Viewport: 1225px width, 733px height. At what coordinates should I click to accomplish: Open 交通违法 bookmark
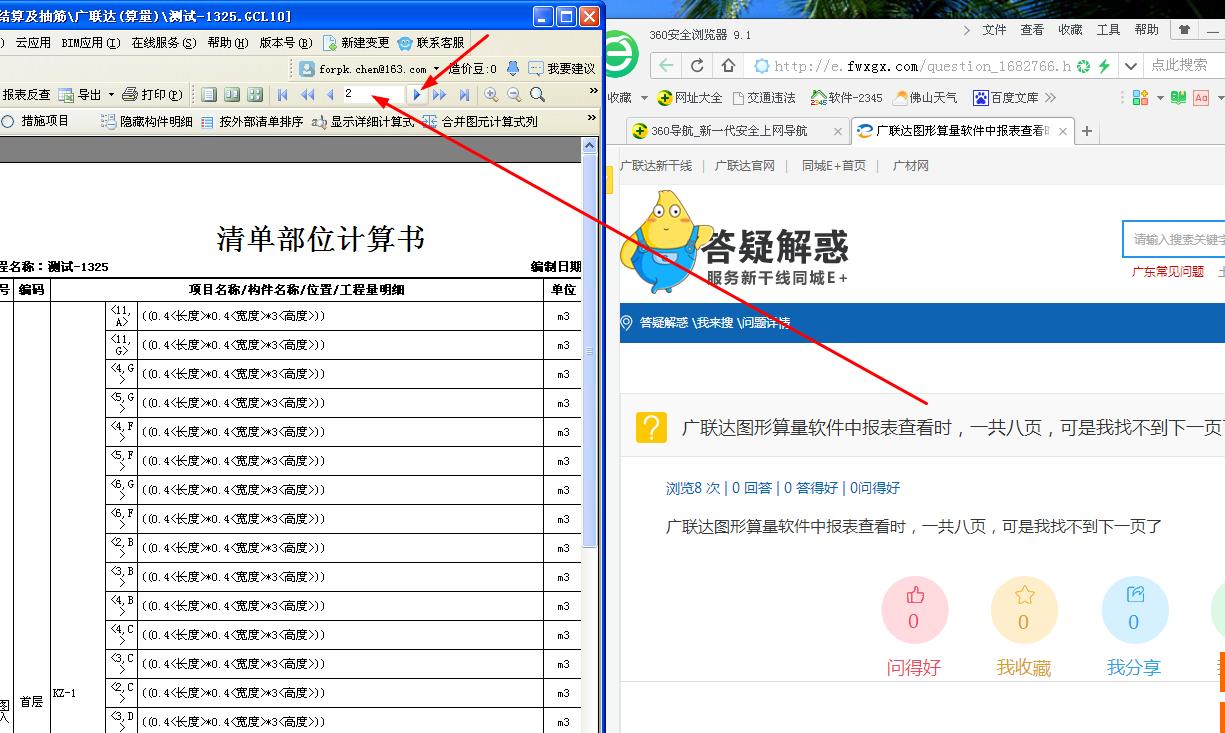pos(765,98)
